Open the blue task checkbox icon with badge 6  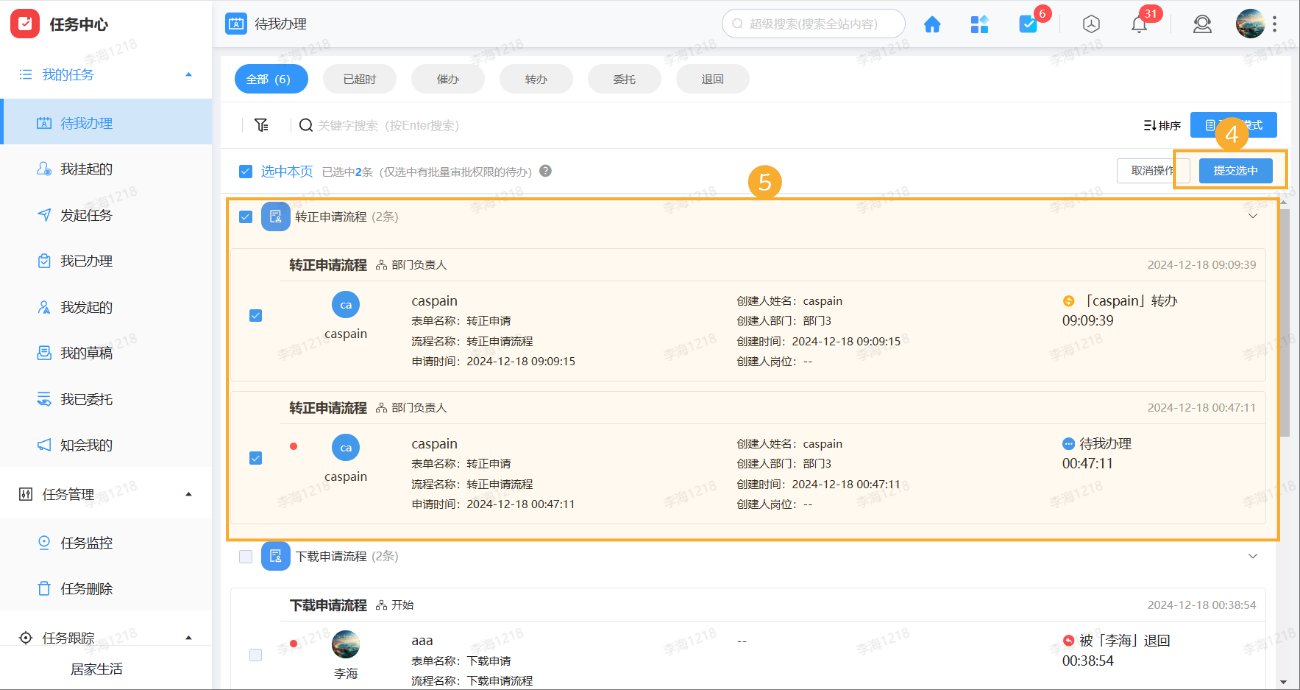[x=1029, y=23]
